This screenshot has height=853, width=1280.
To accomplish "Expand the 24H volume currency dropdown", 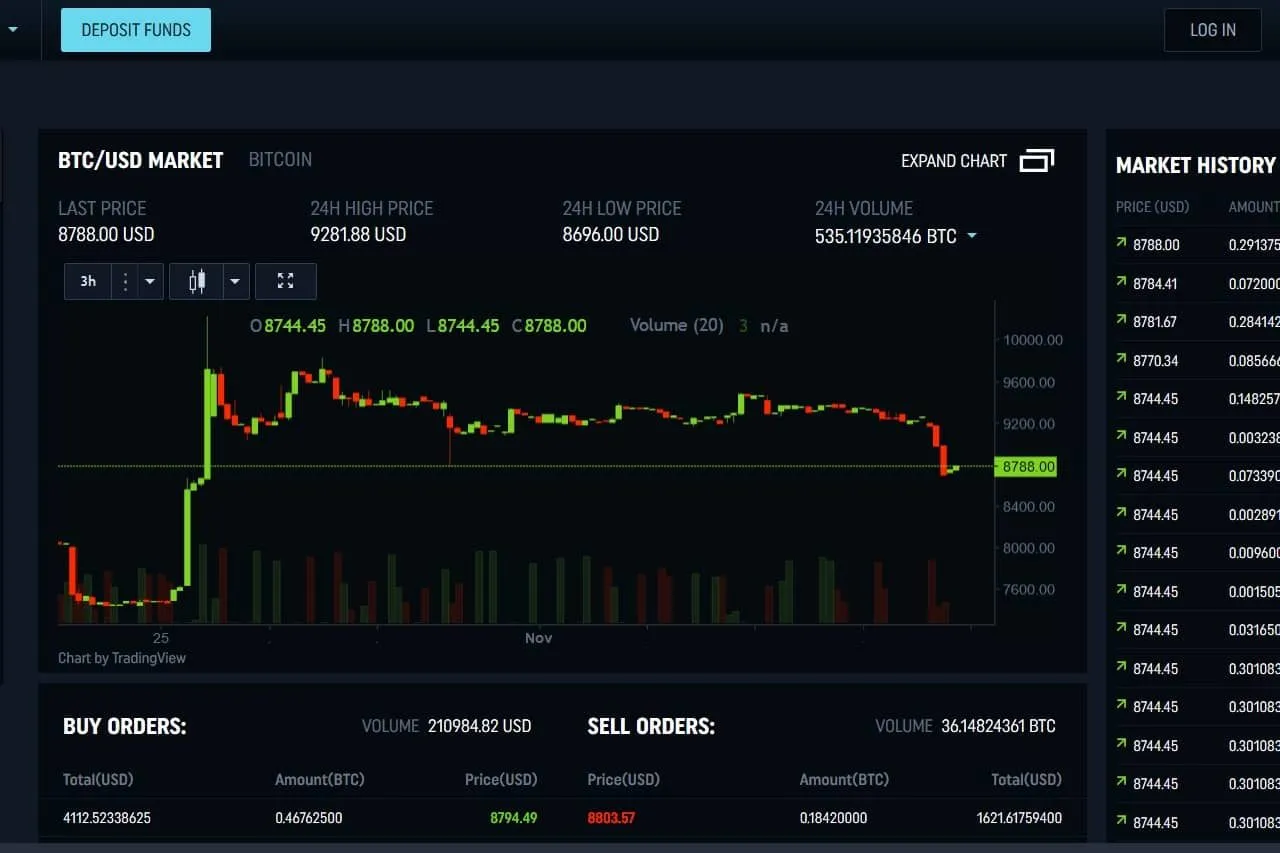I will (x=971, y=237).
